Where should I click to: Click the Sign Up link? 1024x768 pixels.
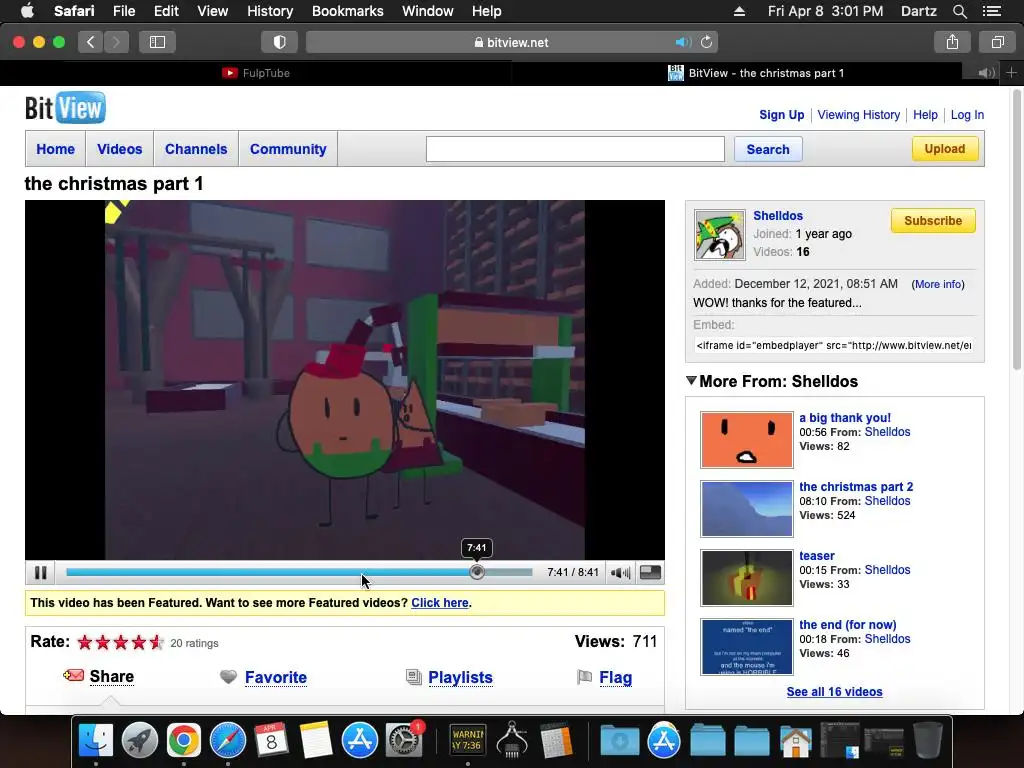782,115
